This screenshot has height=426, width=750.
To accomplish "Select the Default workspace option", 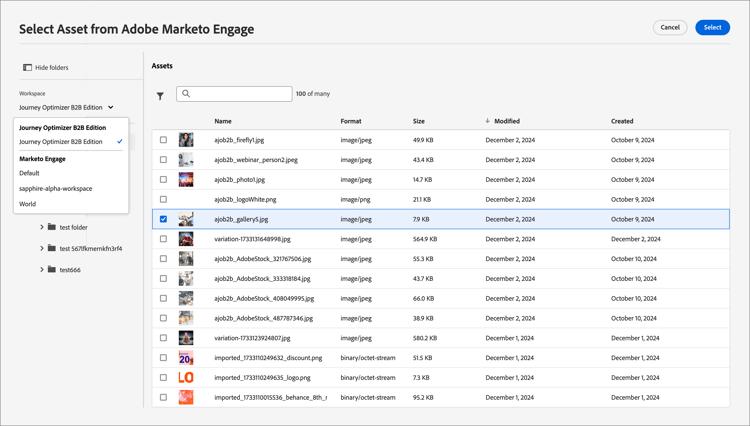I will click(30, 173).
